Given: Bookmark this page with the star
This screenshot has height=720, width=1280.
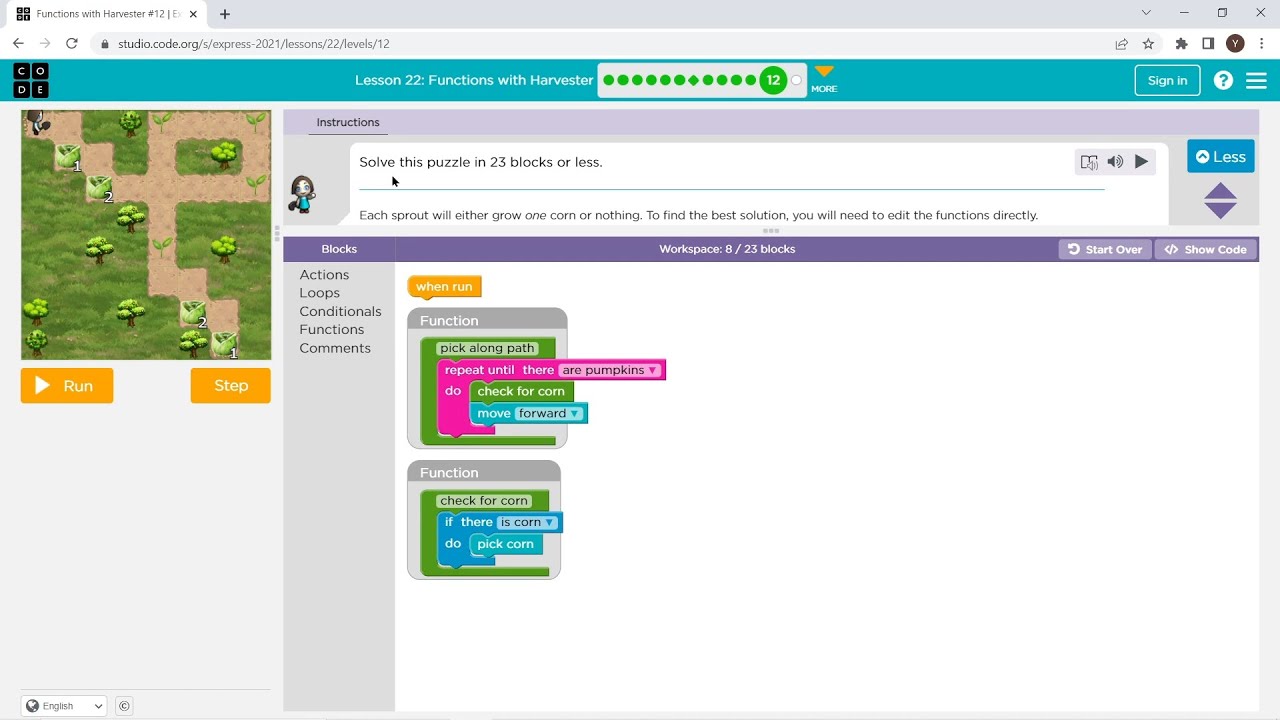Looking at the screenshot, I should tap(1148, 43).
